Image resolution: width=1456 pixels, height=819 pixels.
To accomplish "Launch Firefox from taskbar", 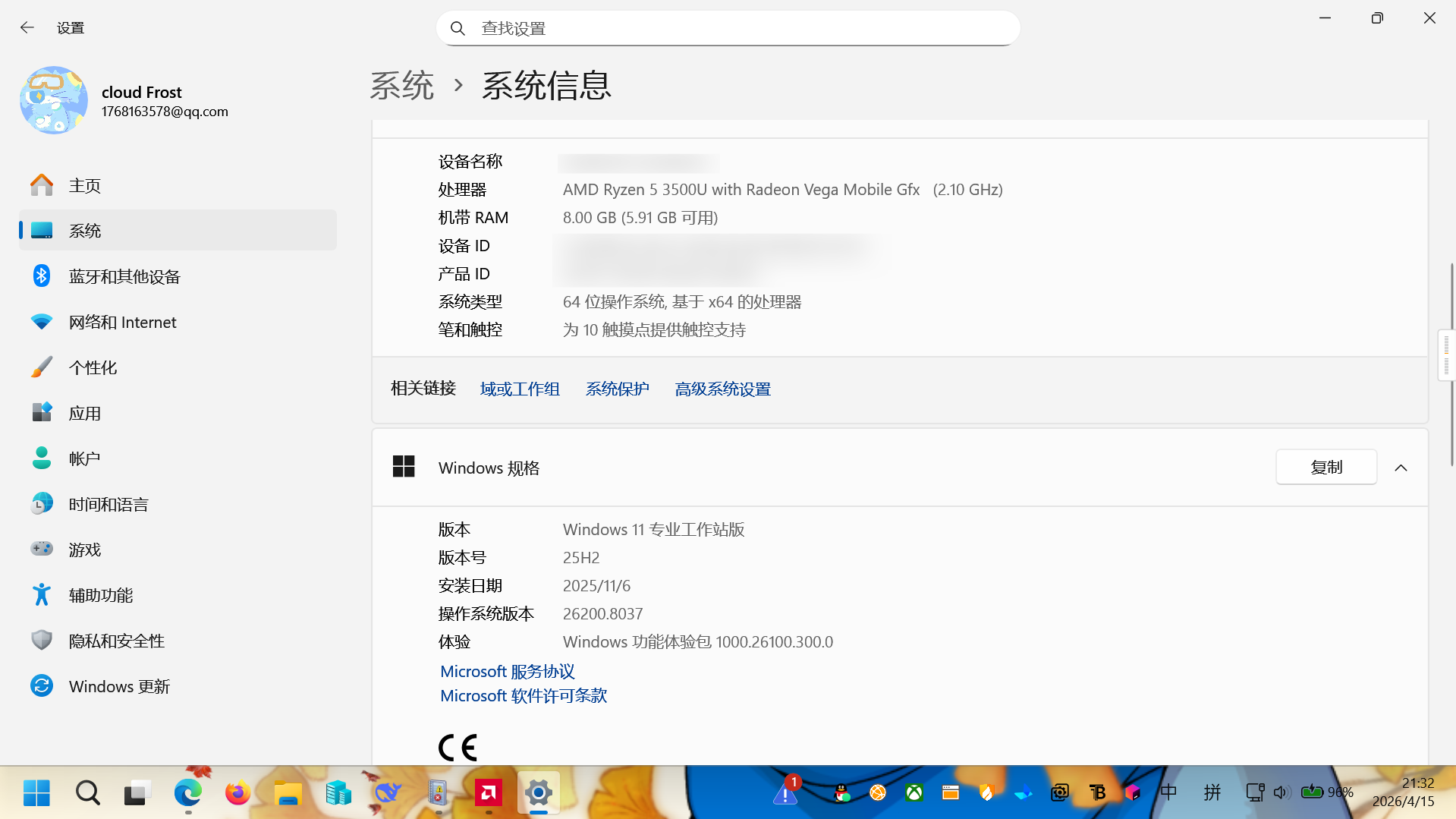I will 237,793.
